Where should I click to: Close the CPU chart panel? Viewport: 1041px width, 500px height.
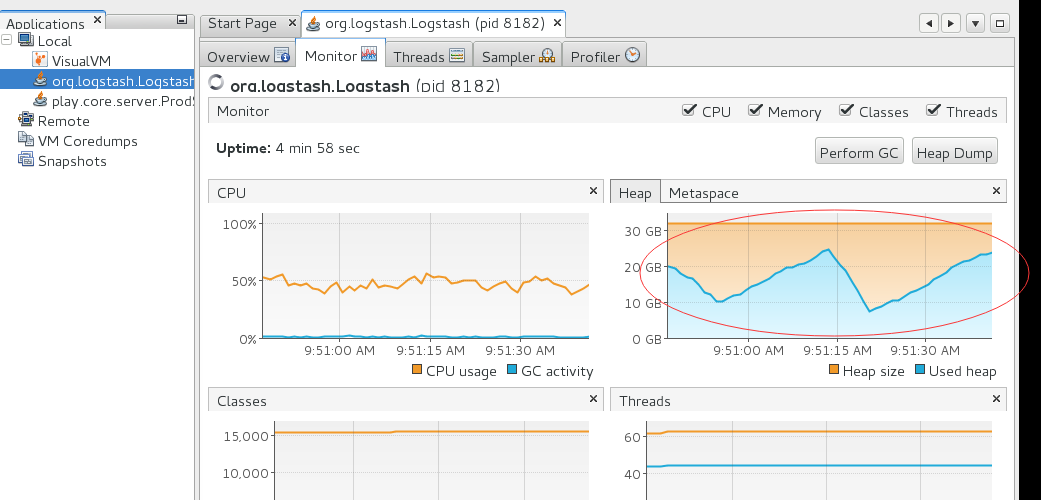tap(594, 191)
